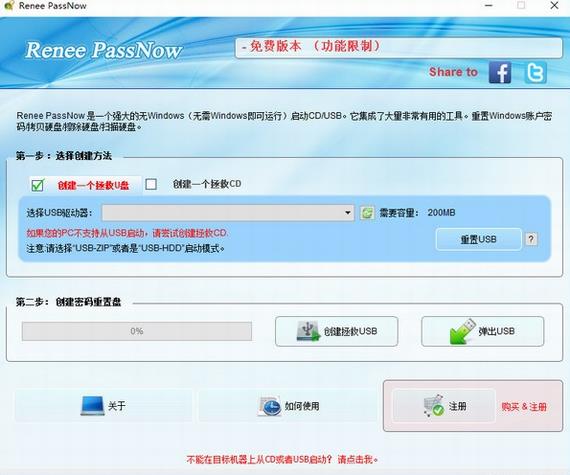This screenshot has height=475, width=570.
Task: Click the Share to label
Action: tap(453, 72)
